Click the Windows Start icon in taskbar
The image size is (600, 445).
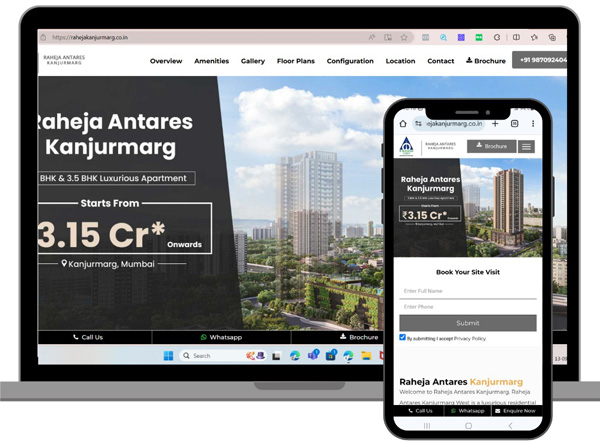pyautogui.click(x=168, y=355)
